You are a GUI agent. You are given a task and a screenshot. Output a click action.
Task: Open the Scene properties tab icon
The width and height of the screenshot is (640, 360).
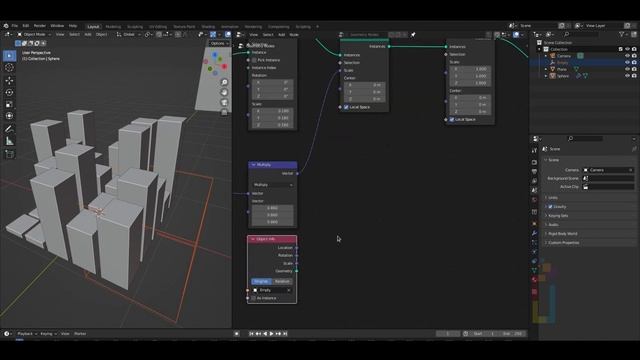(534, 190)
